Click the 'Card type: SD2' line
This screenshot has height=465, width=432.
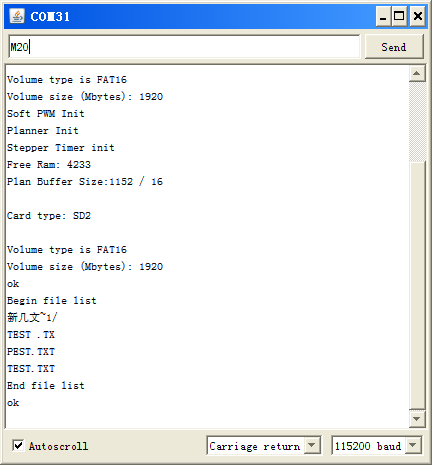49,216
